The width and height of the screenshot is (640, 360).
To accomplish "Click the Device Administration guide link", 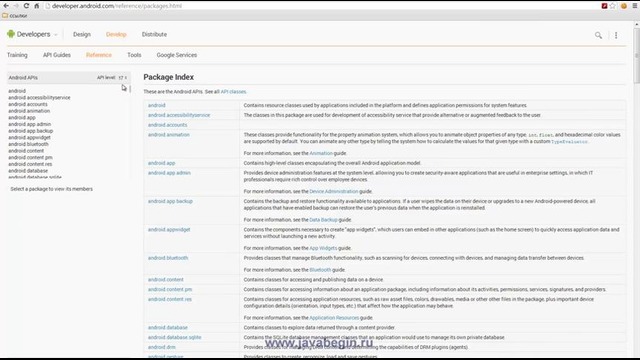I will 333,191.
